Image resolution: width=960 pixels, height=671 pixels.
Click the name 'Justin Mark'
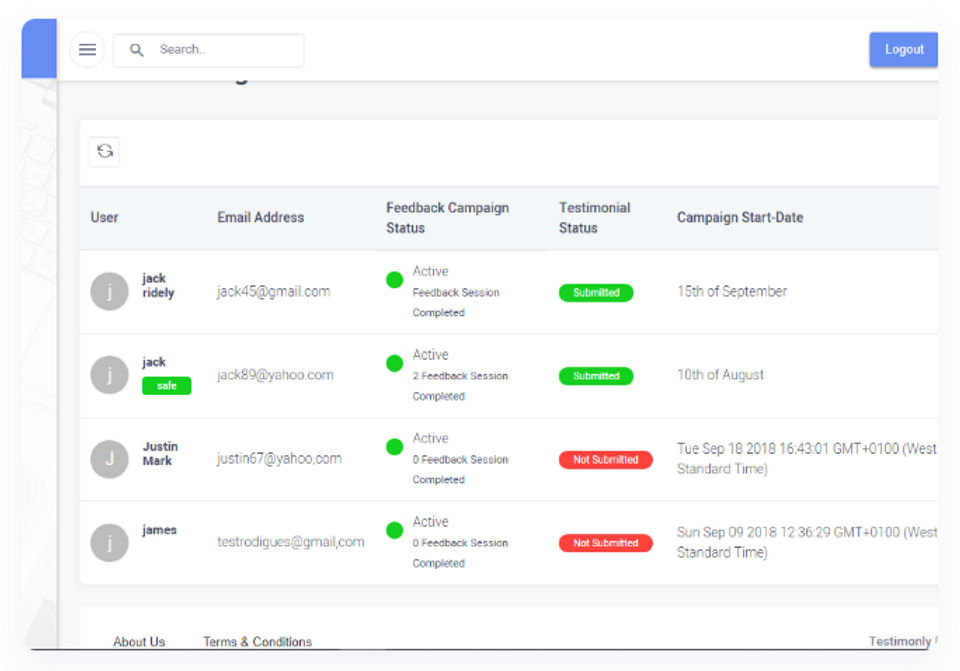pos(160,454)
